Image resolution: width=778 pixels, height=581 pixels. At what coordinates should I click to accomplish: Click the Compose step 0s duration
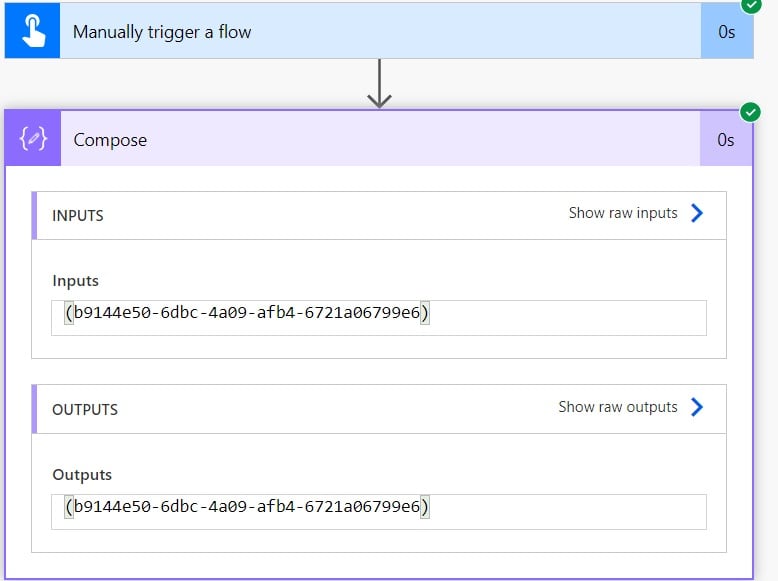tap(726, 140)
